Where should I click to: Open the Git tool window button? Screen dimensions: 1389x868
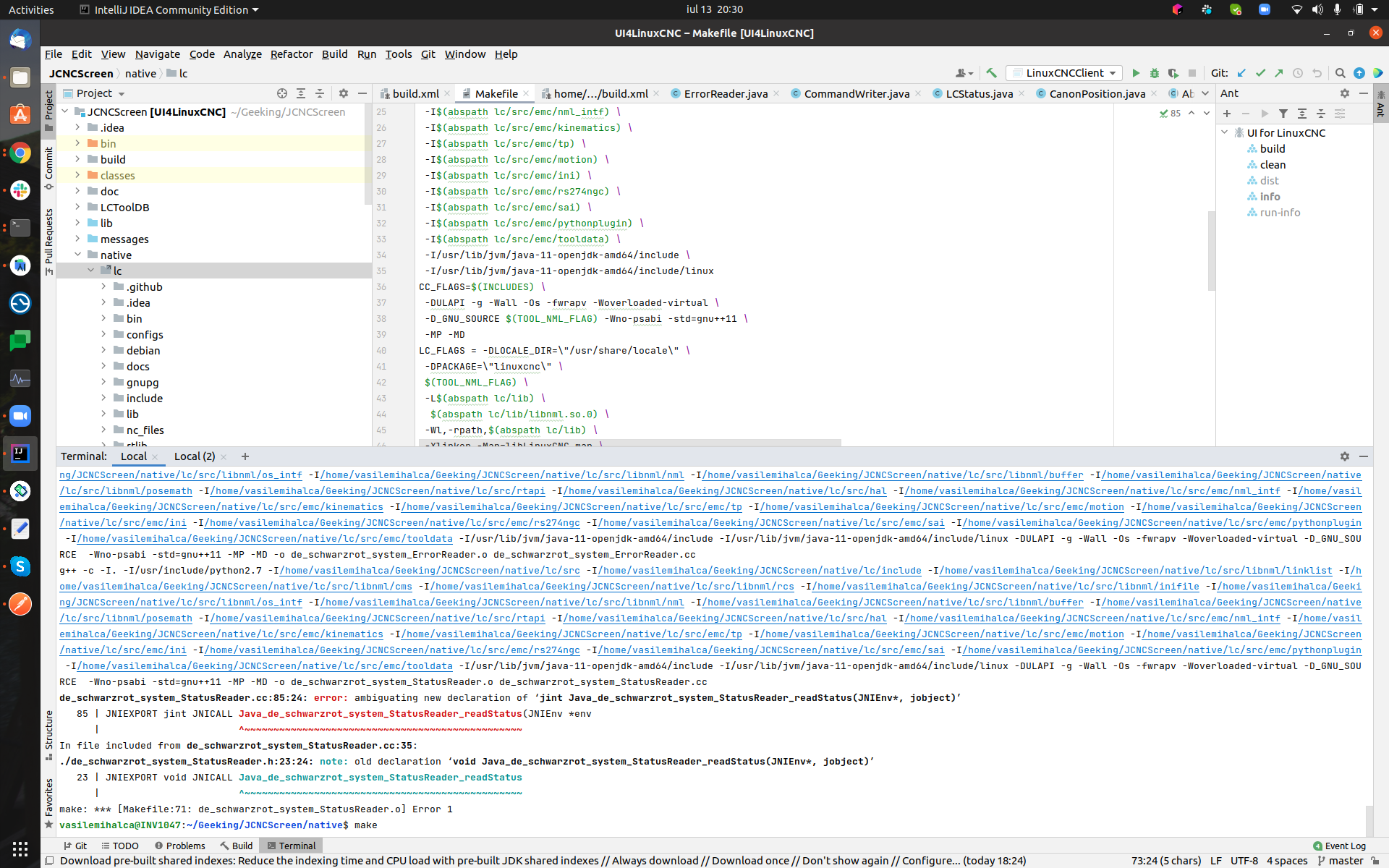(75, 846)
